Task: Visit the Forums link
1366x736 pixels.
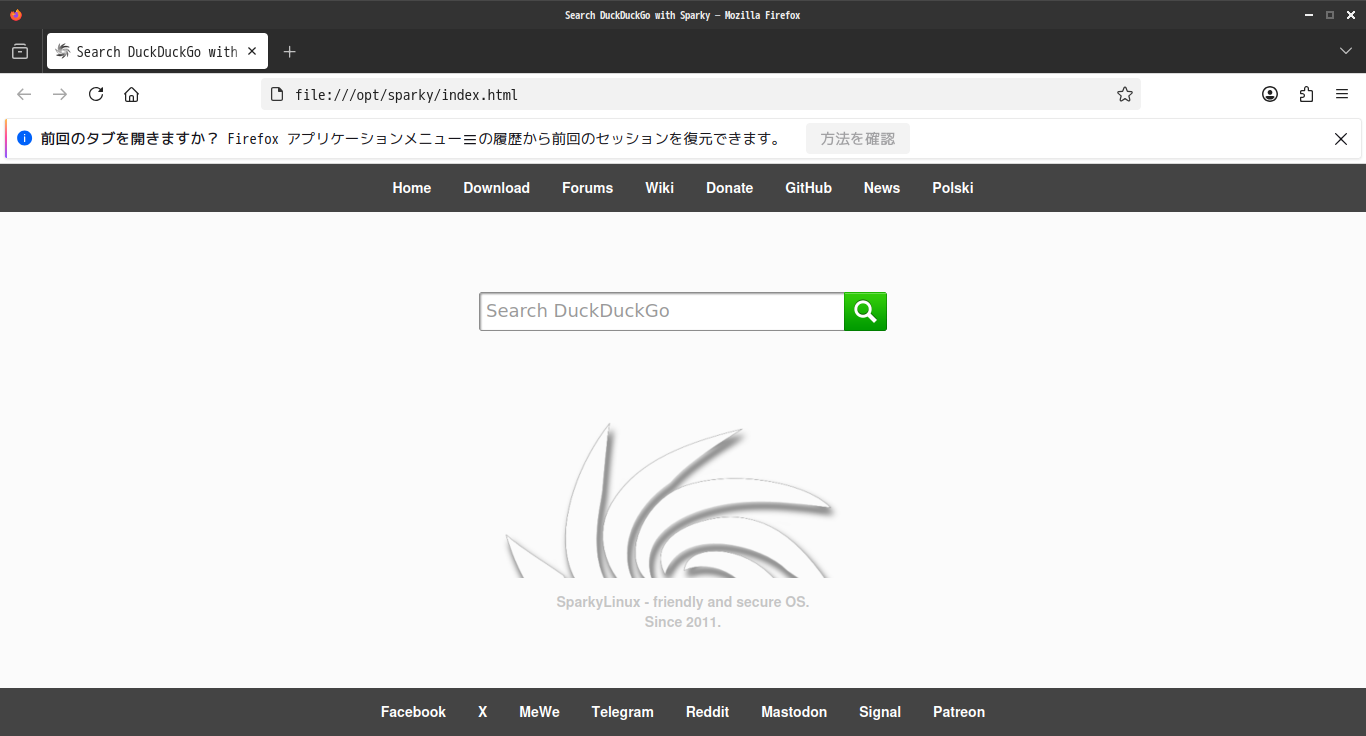Action: pos(587,188)
